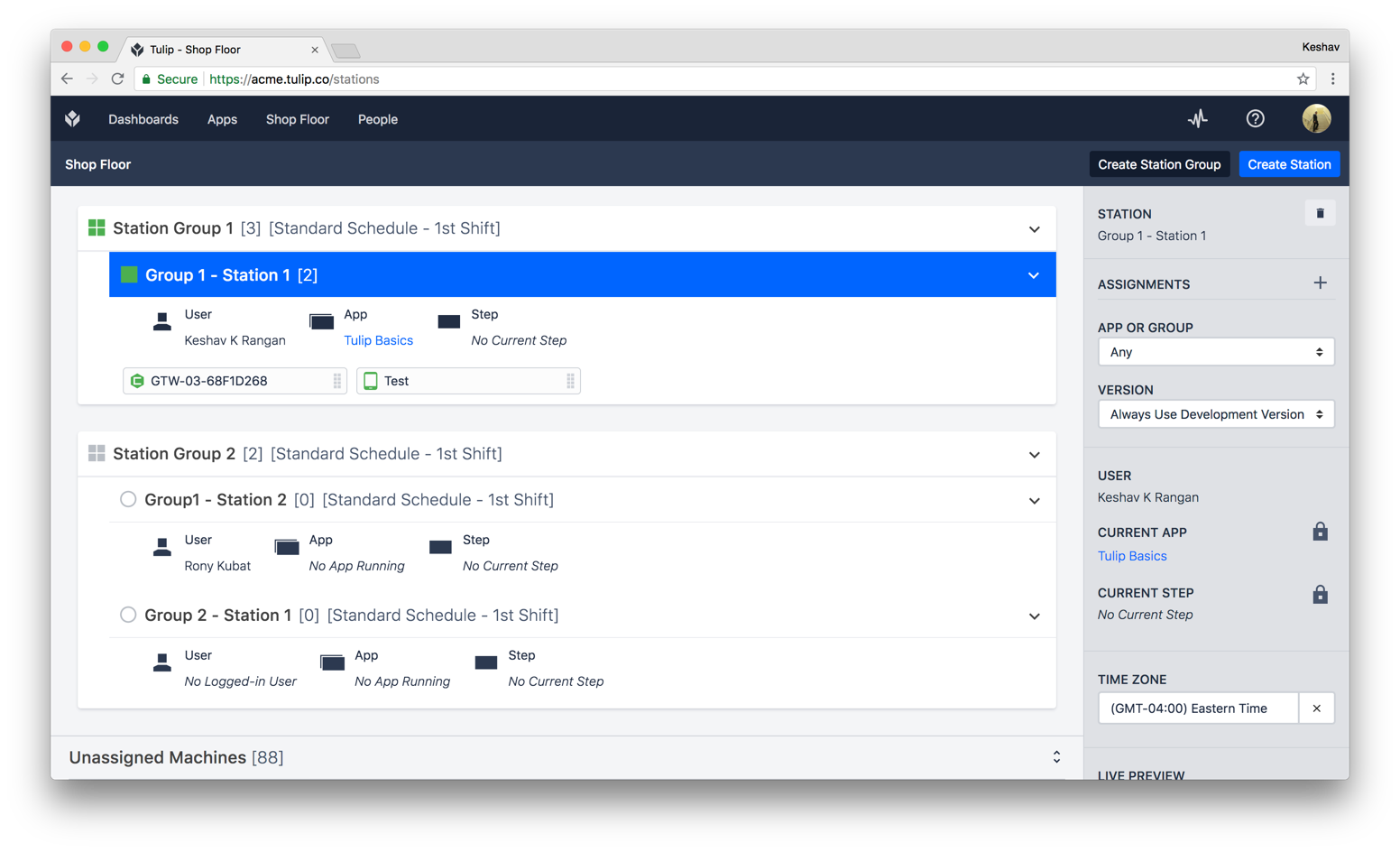Click the drag handle on the Test device
This screenshot has height=852, width=1400.
click(570, 381)
